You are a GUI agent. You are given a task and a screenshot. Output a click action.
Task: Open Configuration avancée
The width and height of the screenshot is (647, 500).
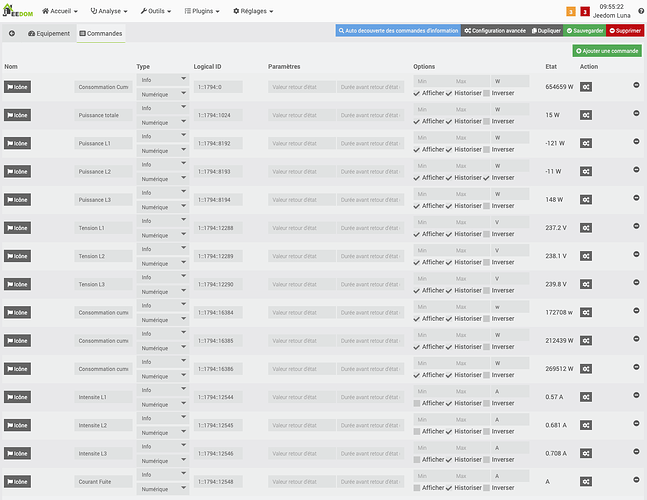tap(495, 31)
